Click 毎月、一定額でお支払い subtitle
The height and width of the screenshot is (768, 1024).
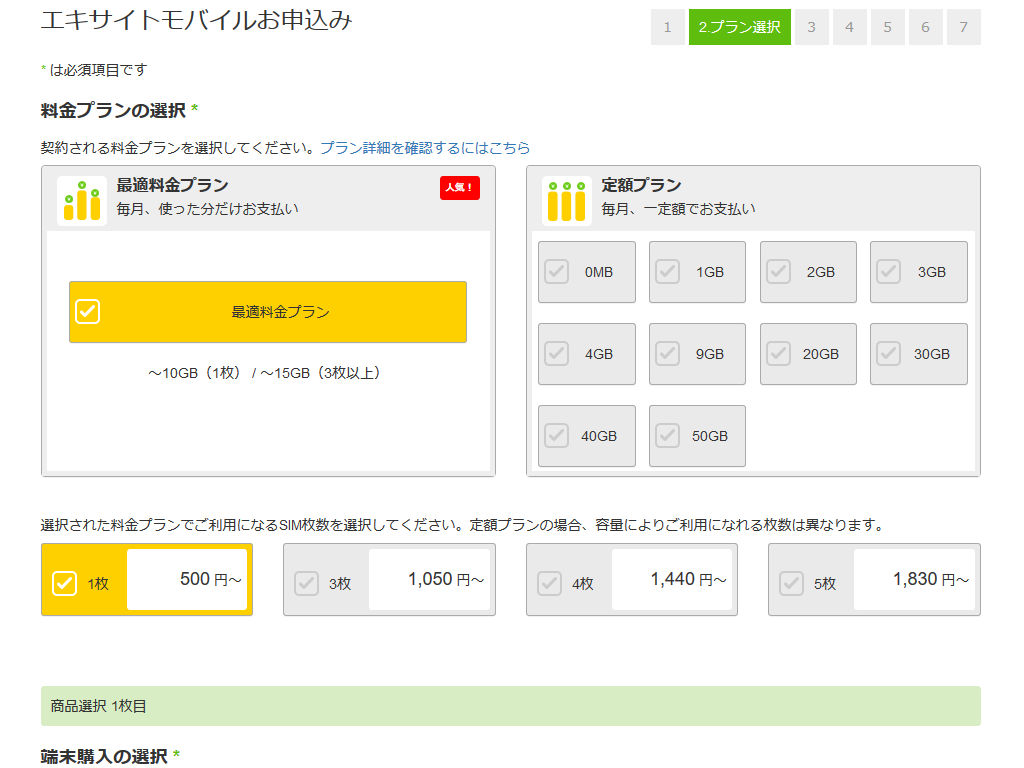(679, 209)
